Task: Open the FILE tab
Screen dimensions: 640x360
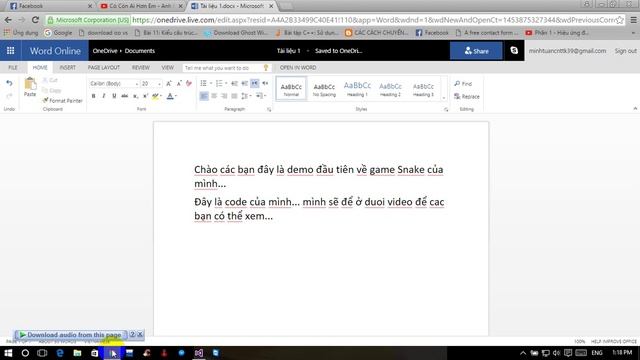Action: (x=13, y=68)
